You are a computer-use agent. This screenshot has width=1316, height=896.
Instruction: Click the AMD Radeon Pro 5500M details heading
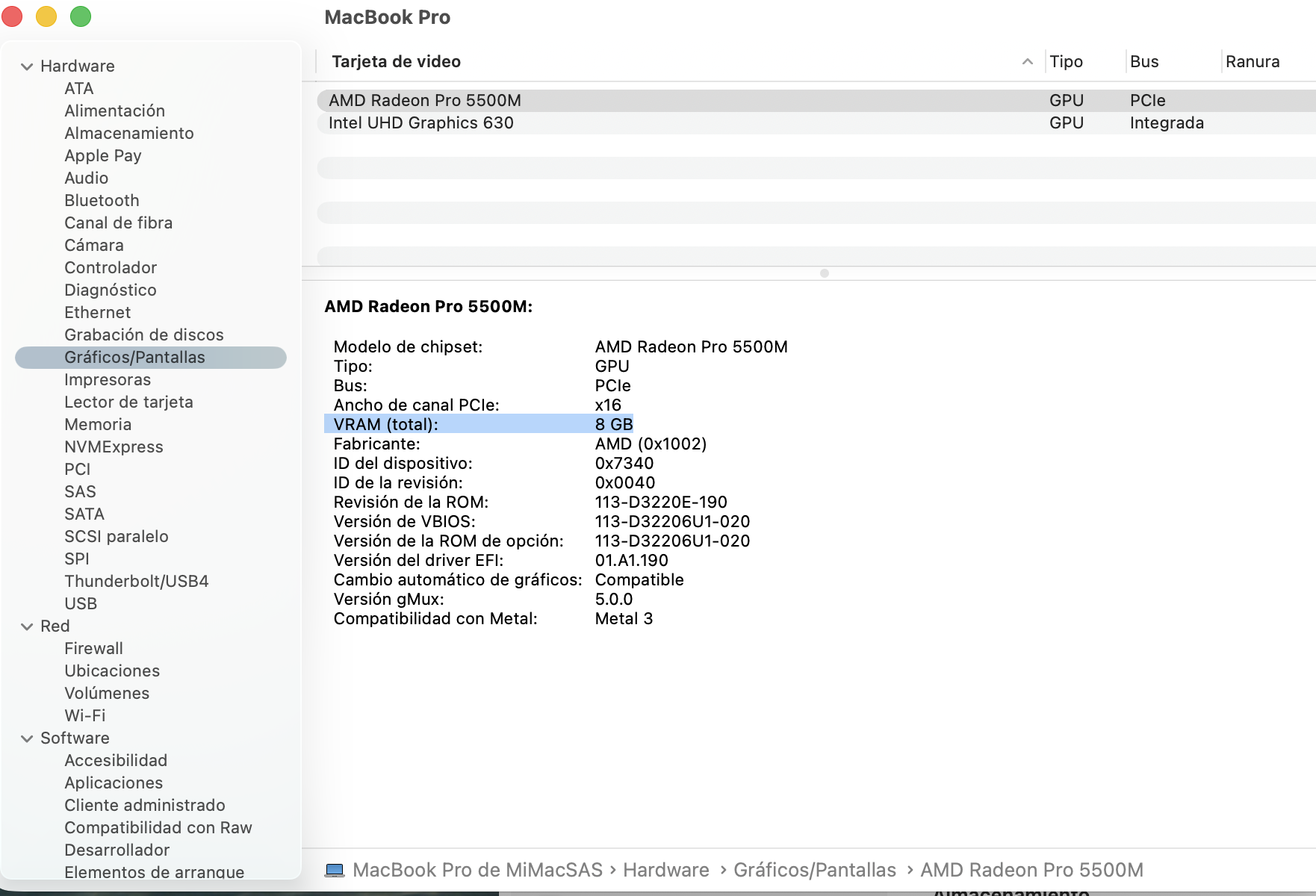428,307
